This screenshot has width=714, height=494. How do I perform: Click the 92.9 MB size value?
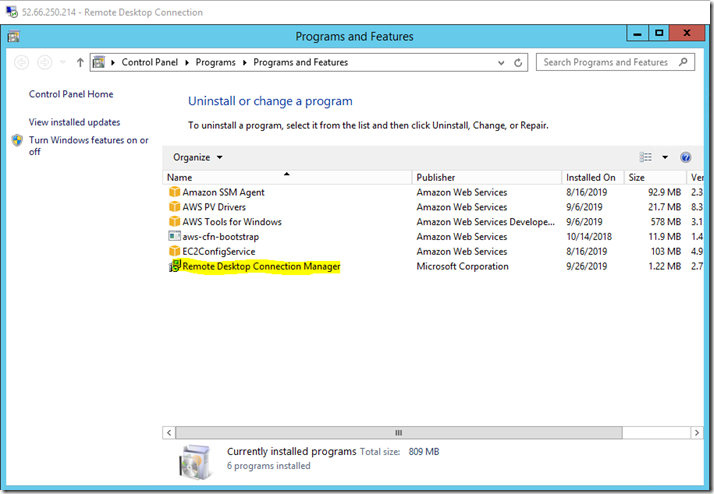pos(665,192)
